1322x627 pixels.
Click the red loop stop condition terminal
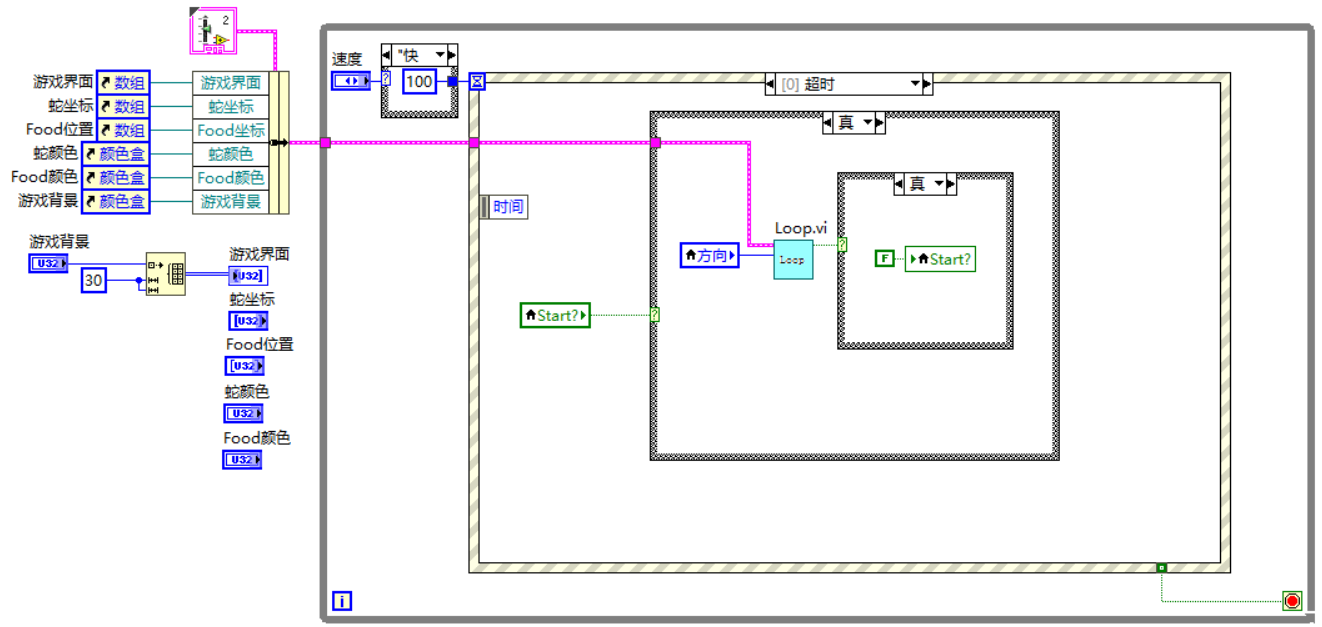pos(1292,601)
